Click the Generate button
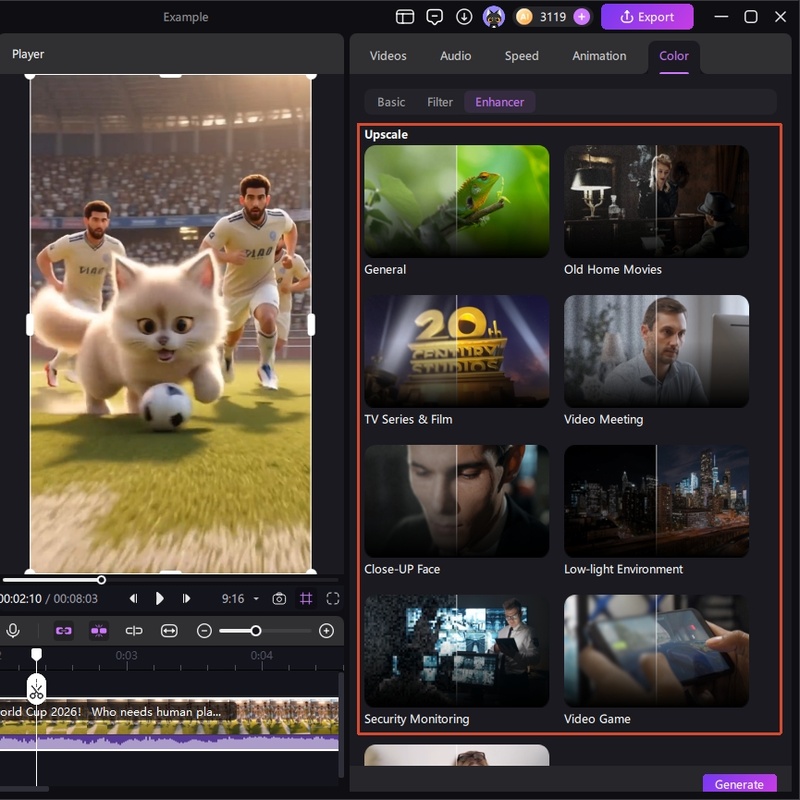The height and width of the screenshot is (800, 800). [739, 784]
